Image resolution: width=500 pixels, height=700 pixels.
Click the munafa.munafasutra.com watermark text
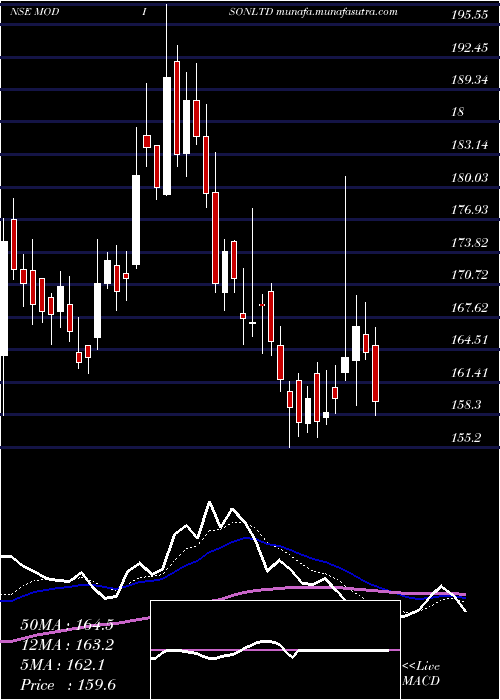[337, 12]
